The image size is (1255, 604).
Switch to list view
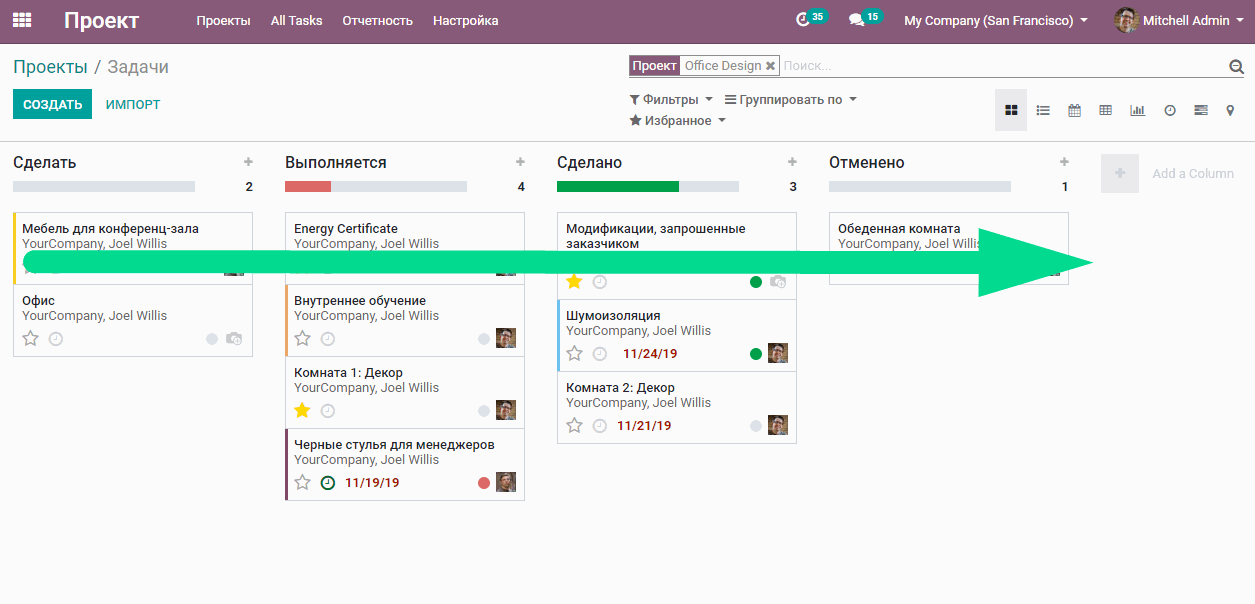1043,110
